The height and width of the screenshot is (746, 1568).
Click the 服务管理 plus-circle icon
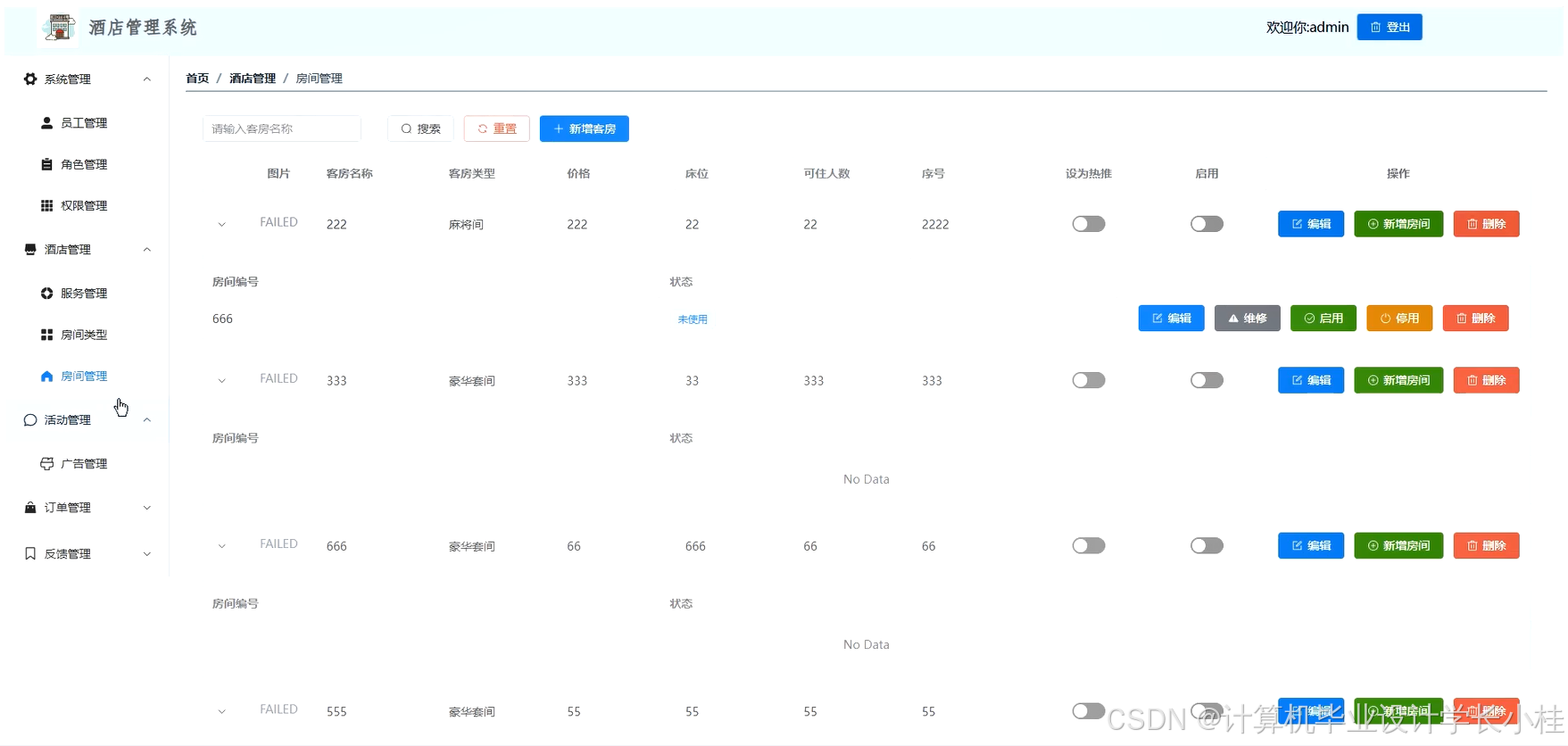coord(46,294)
